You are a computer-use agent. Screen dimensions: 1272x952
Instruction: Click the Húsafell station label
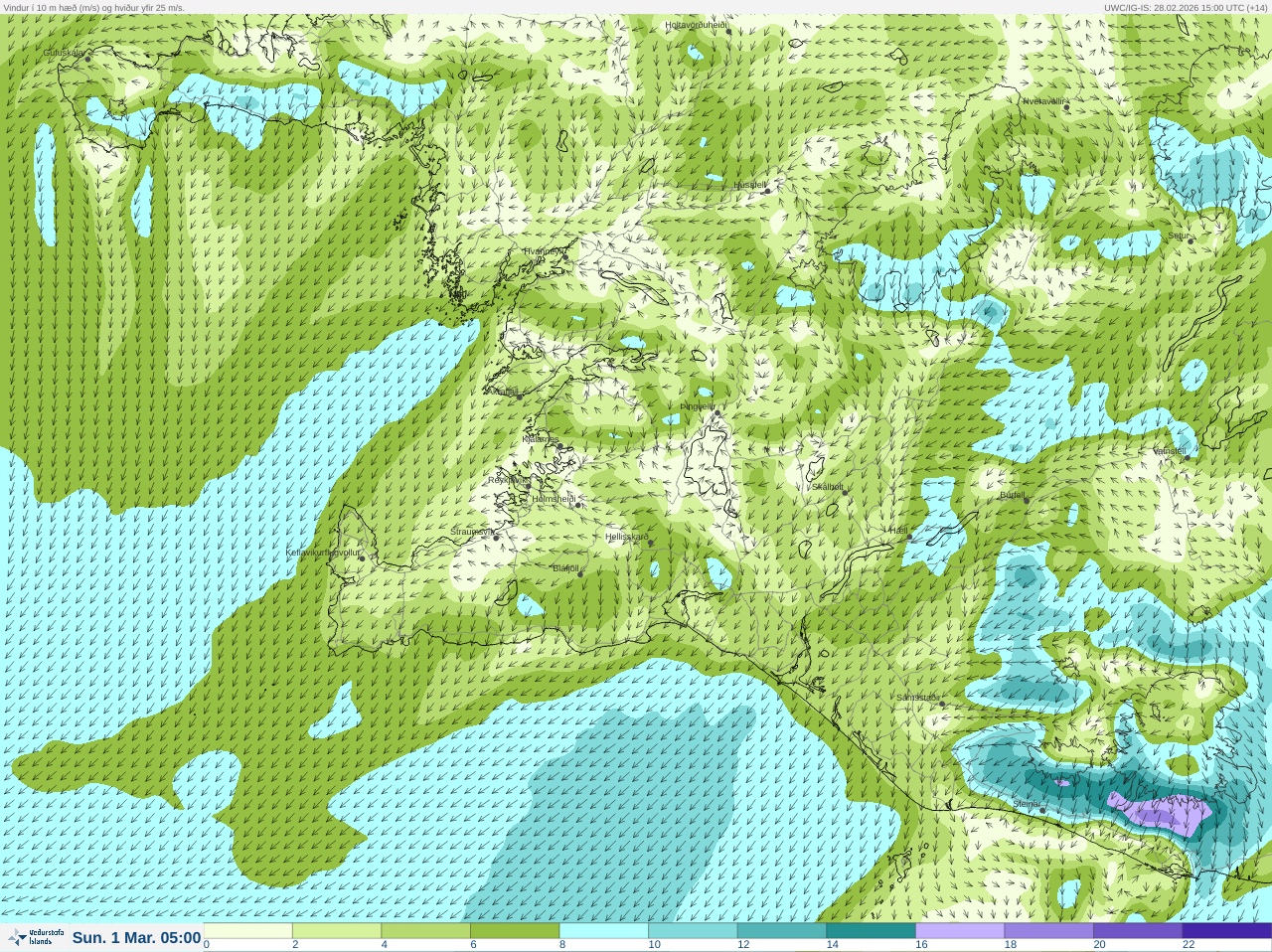[x=749, y=185]
